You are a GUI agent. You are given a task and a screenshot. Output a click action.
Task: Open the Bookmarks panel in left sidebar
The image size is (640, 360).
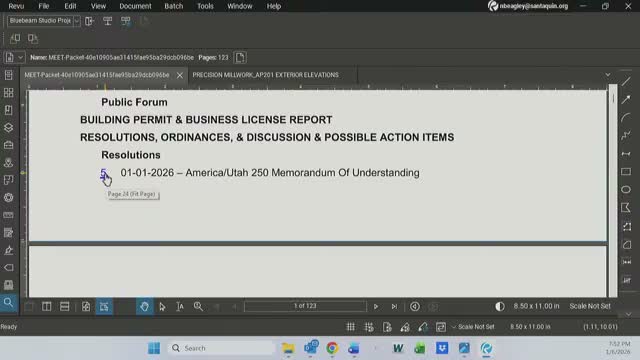(x=8, y=110)
